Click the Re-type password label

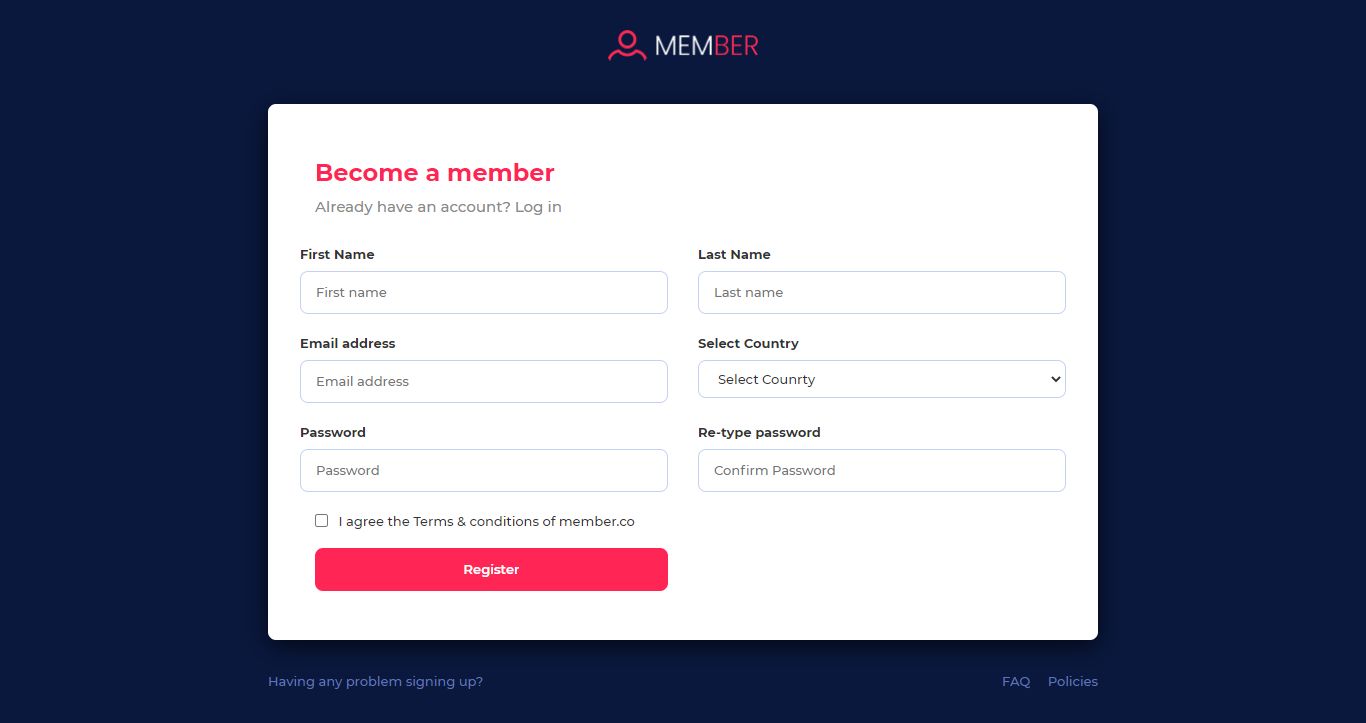click(759, 432)
